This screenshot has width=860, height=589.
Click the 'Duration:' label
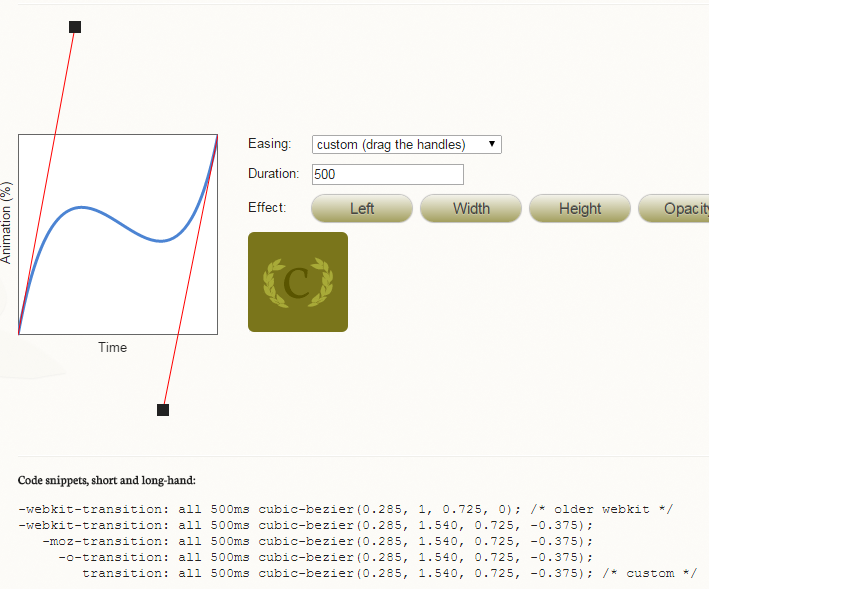(x=273, y=174)
